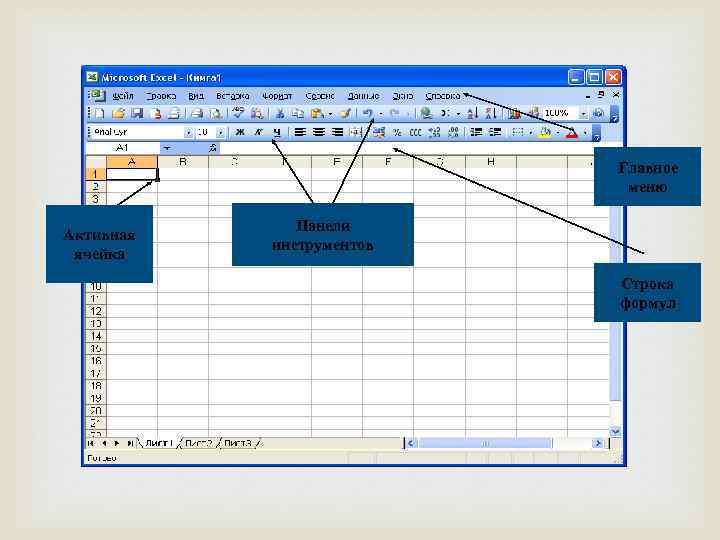Screen dimensions: 720x540
Task: Toggle underline with the Ч button
Action: (276, 133)
